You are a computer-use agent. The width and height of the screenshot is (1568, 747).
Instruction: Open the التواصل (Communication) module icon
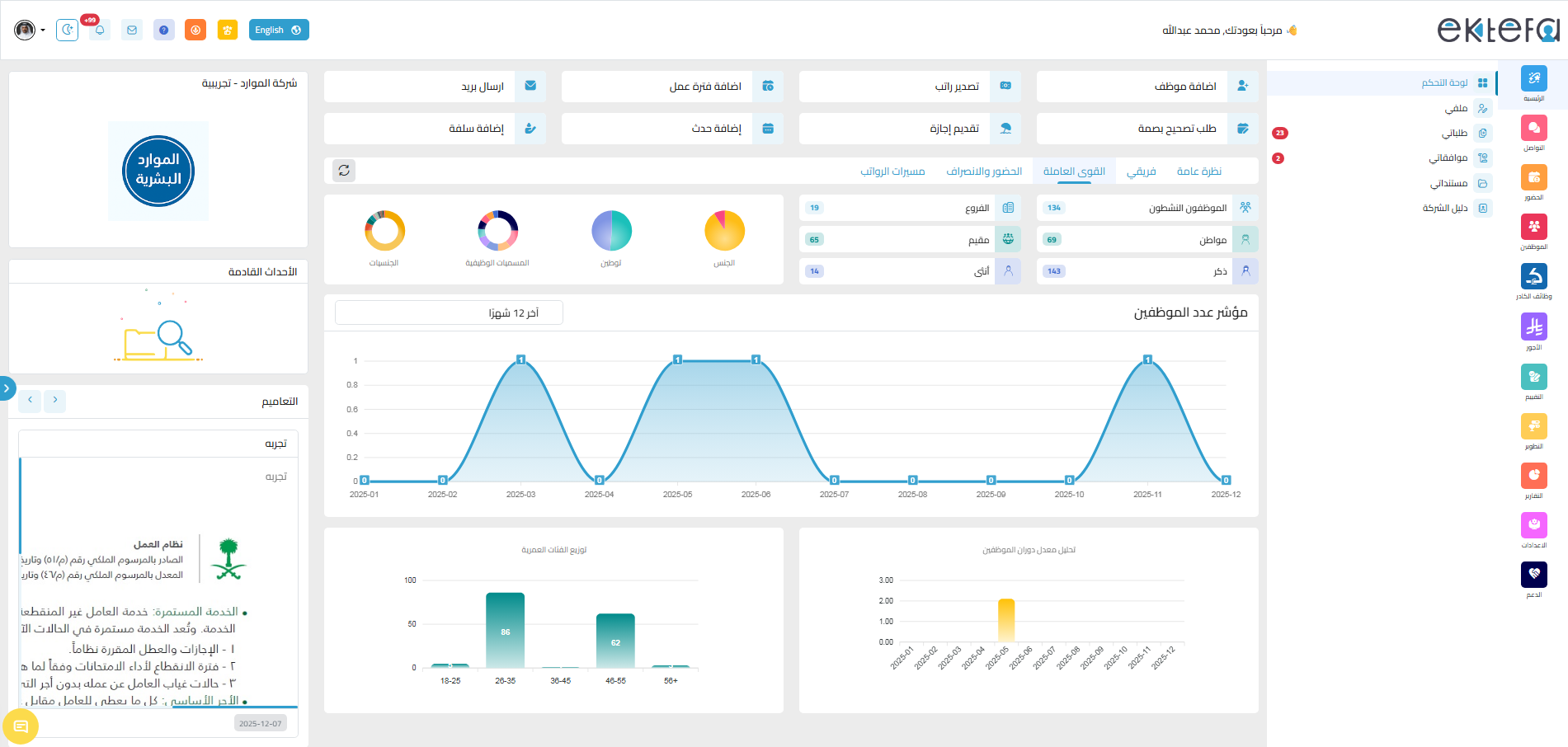(1533, 128)
